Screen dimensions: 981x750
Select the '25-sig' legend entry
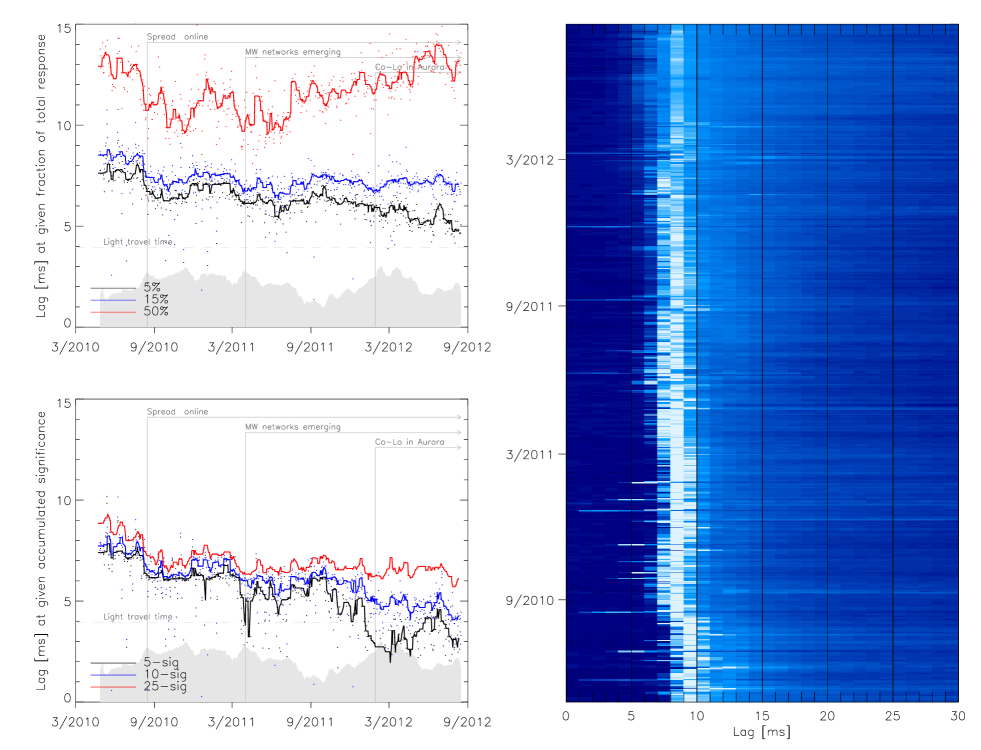165,686
